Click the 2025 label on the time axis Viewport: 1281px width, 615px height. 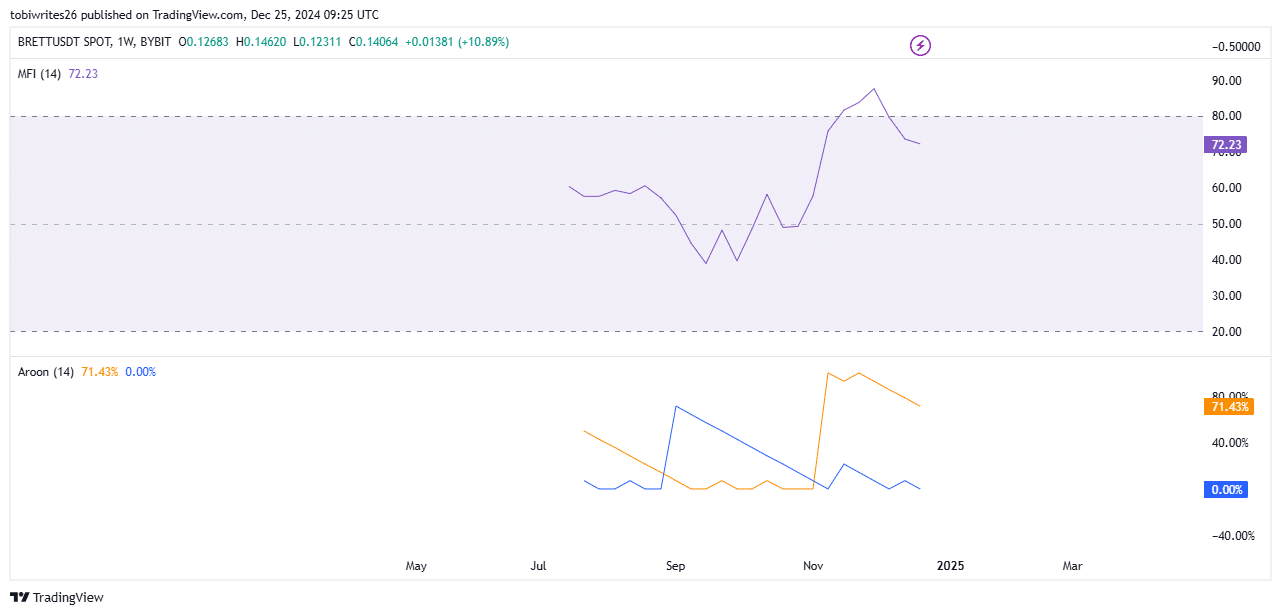point(950,566)
